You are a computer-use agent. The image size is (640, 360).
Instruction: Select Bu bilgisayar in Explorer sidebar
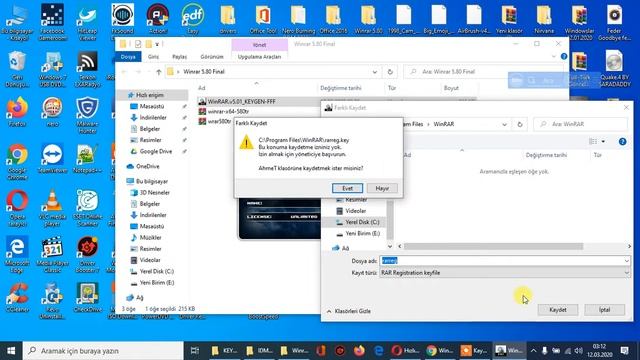[147, 181]
